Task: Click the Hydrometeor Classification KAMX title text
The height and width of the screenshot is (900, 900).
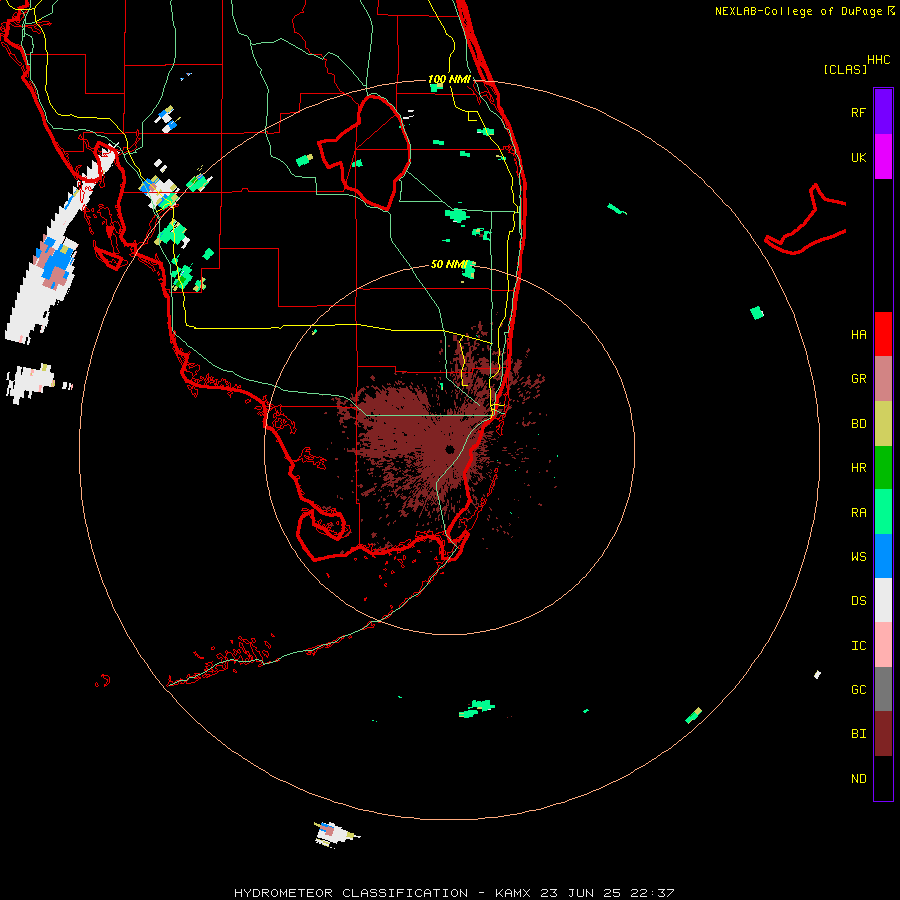Action: pyautogui.click(x=454, y=893)
